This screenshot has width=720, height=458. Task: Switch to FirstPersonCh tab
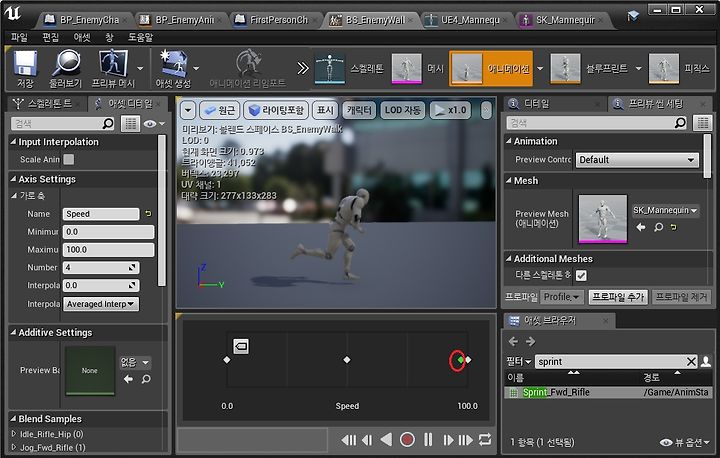click(x=274, y=20)
